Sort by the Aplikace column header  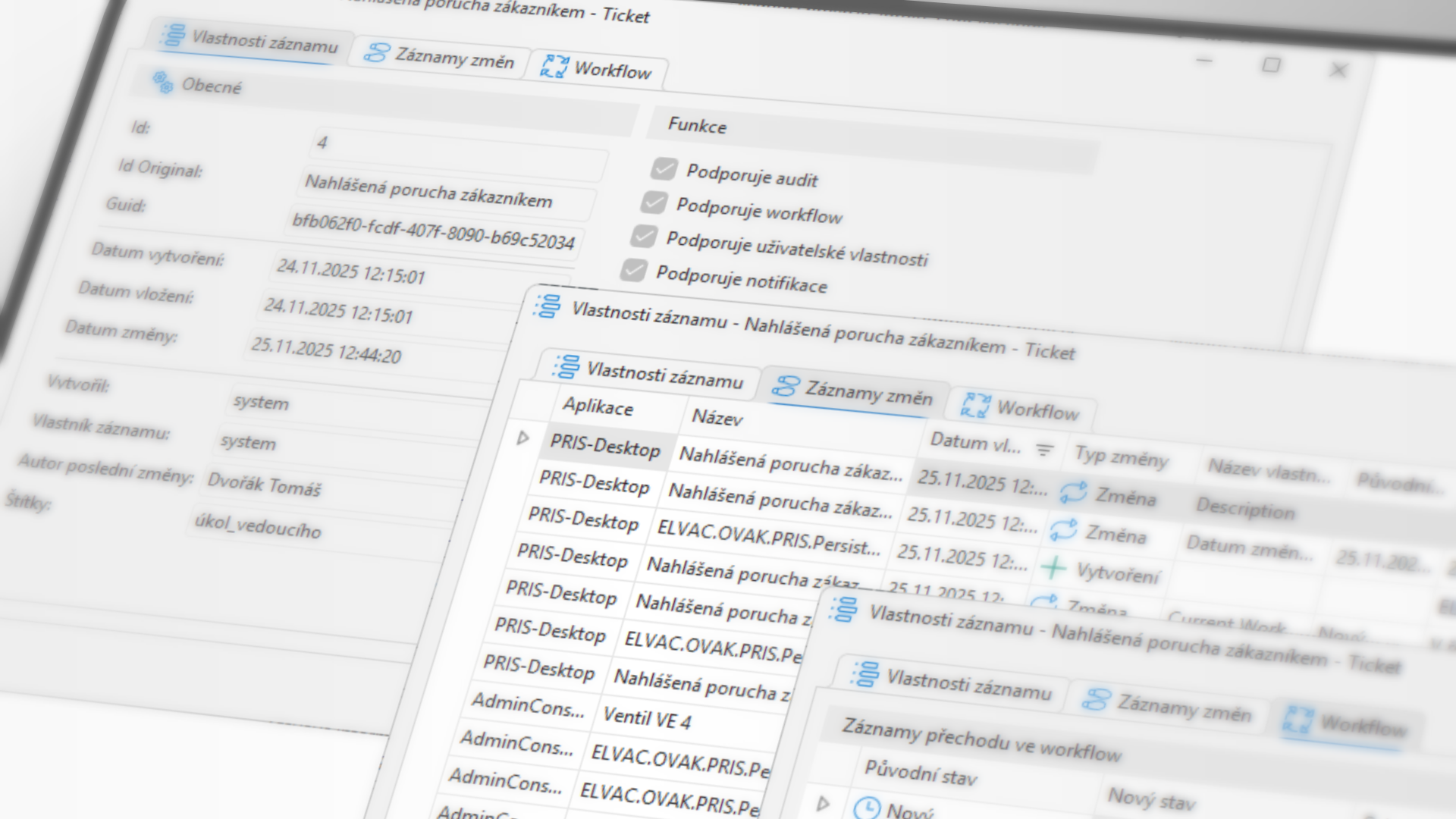pyautogui.click(x=599, y=406)
